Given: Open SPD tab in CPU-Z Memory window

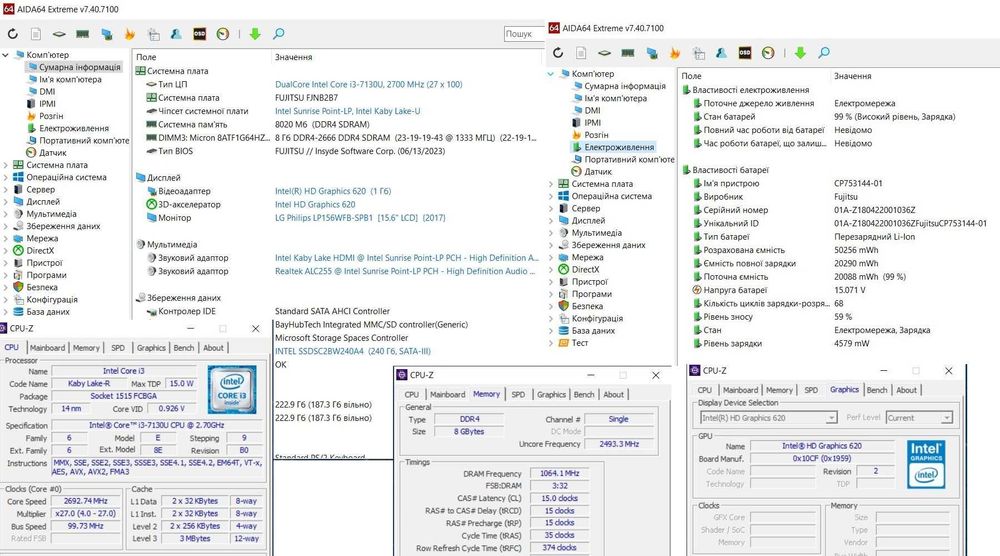Looking at the screenshot, I should pos(518,395).
